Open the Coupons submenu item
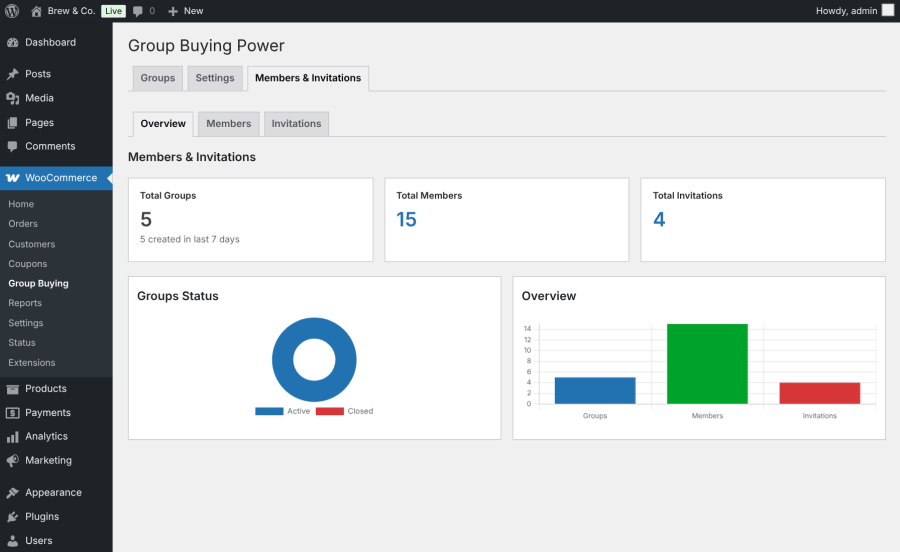The image size is (900, 552). click(x=28, y=264)
